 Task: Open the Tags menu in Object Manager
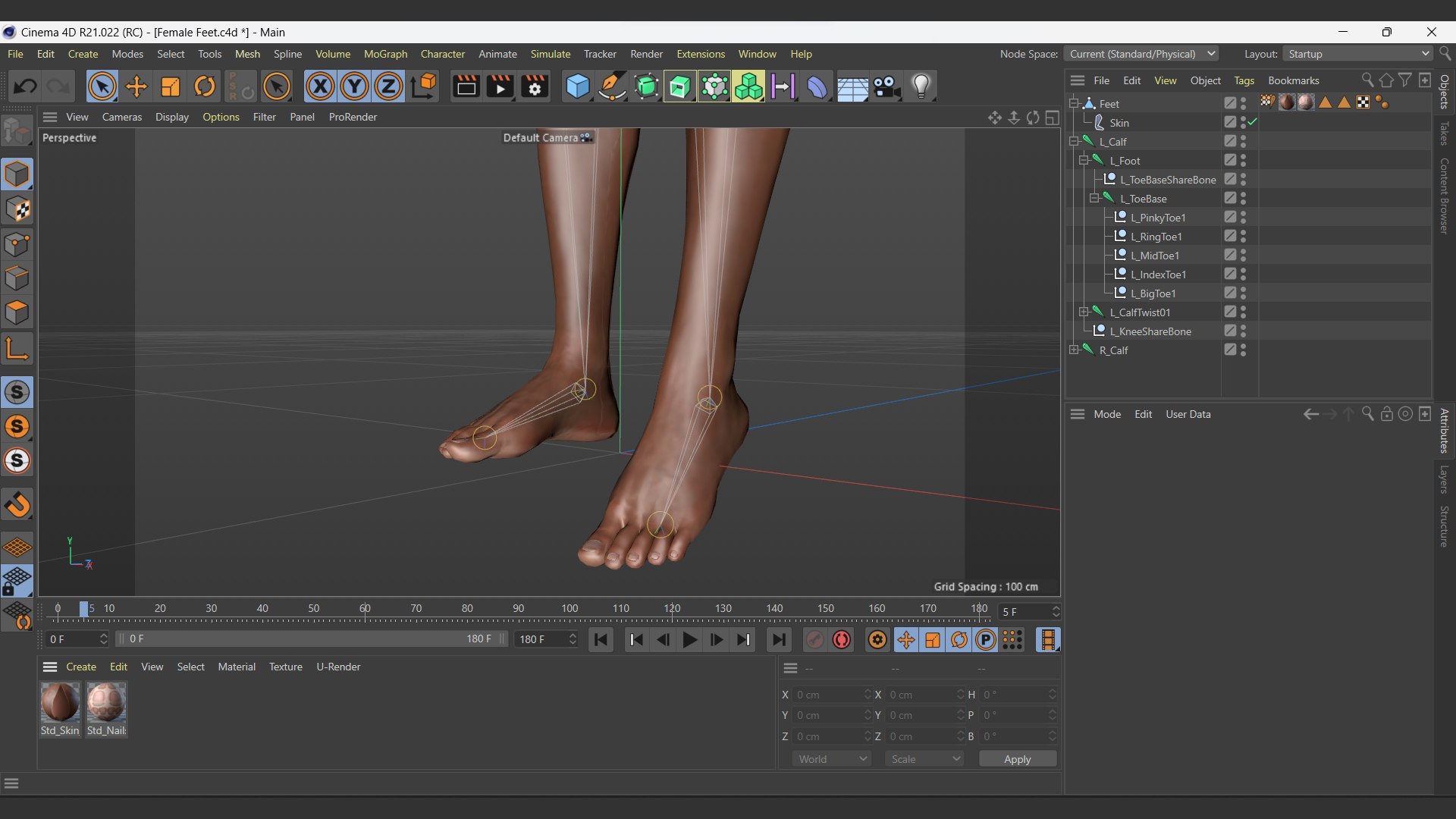point(1244,80)
